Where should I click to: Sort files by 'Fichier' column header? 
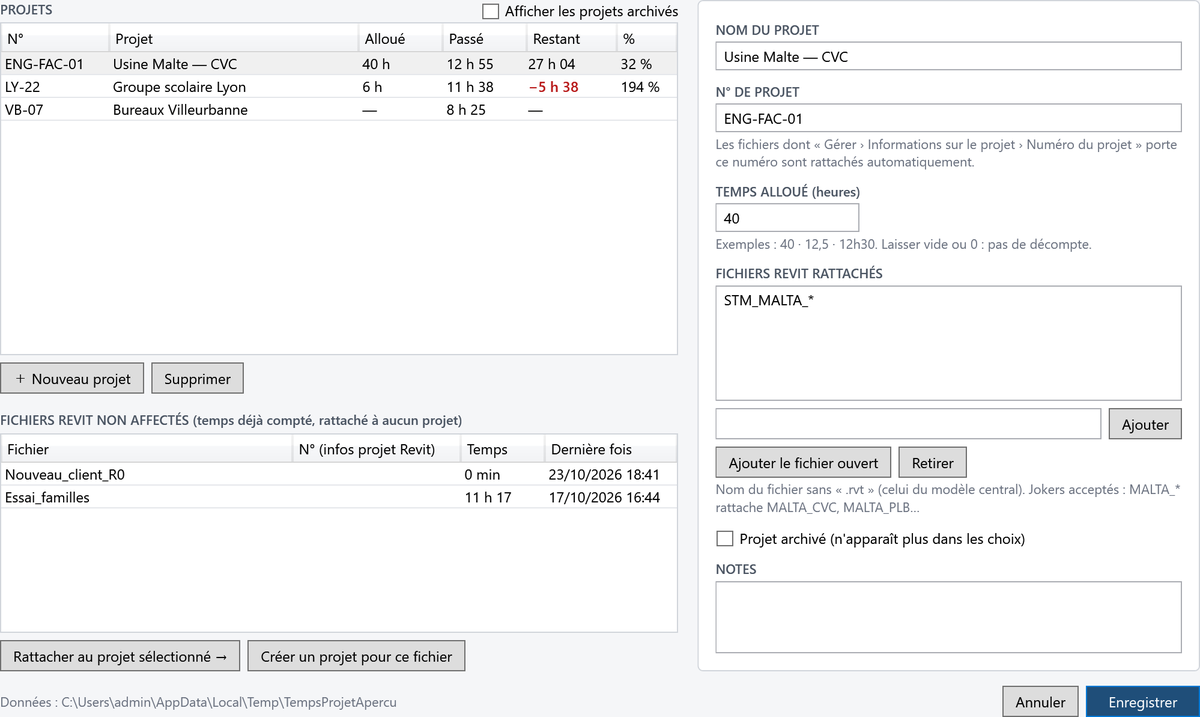pos(146,449)
